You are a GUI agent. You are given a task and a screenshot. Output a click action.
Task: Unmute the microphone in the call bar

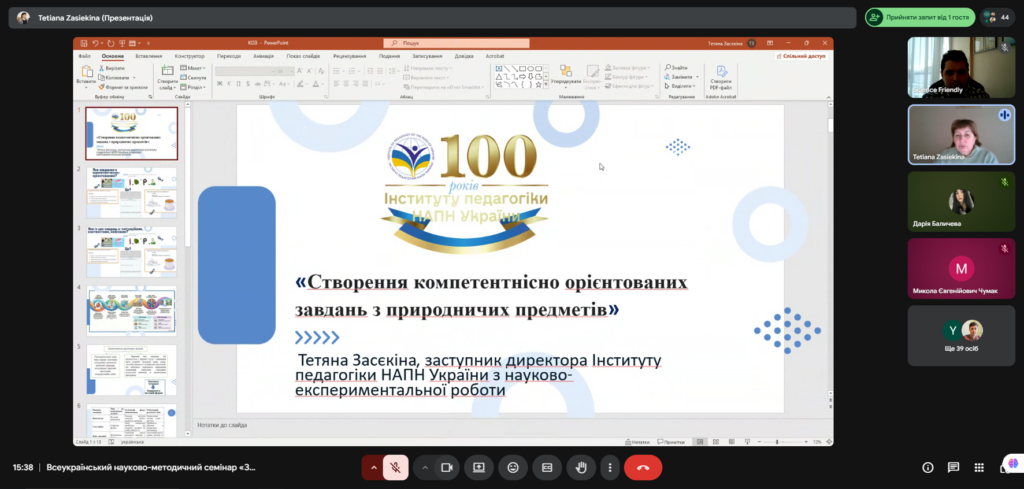[x=397, y=467]
